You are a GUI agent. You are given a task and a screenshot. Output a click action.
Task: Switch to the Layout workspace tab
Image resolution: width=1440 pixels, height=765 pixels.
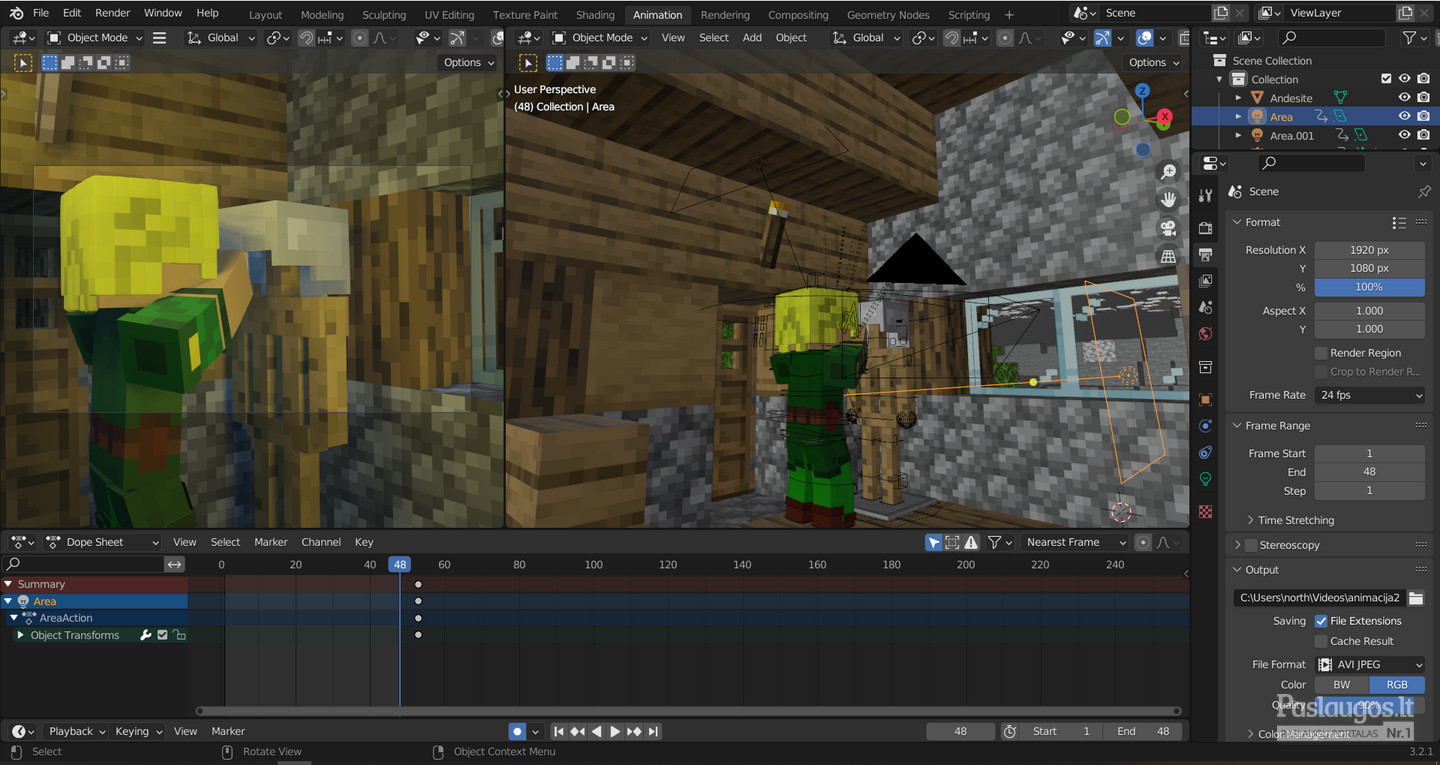[x=265, y=15]
